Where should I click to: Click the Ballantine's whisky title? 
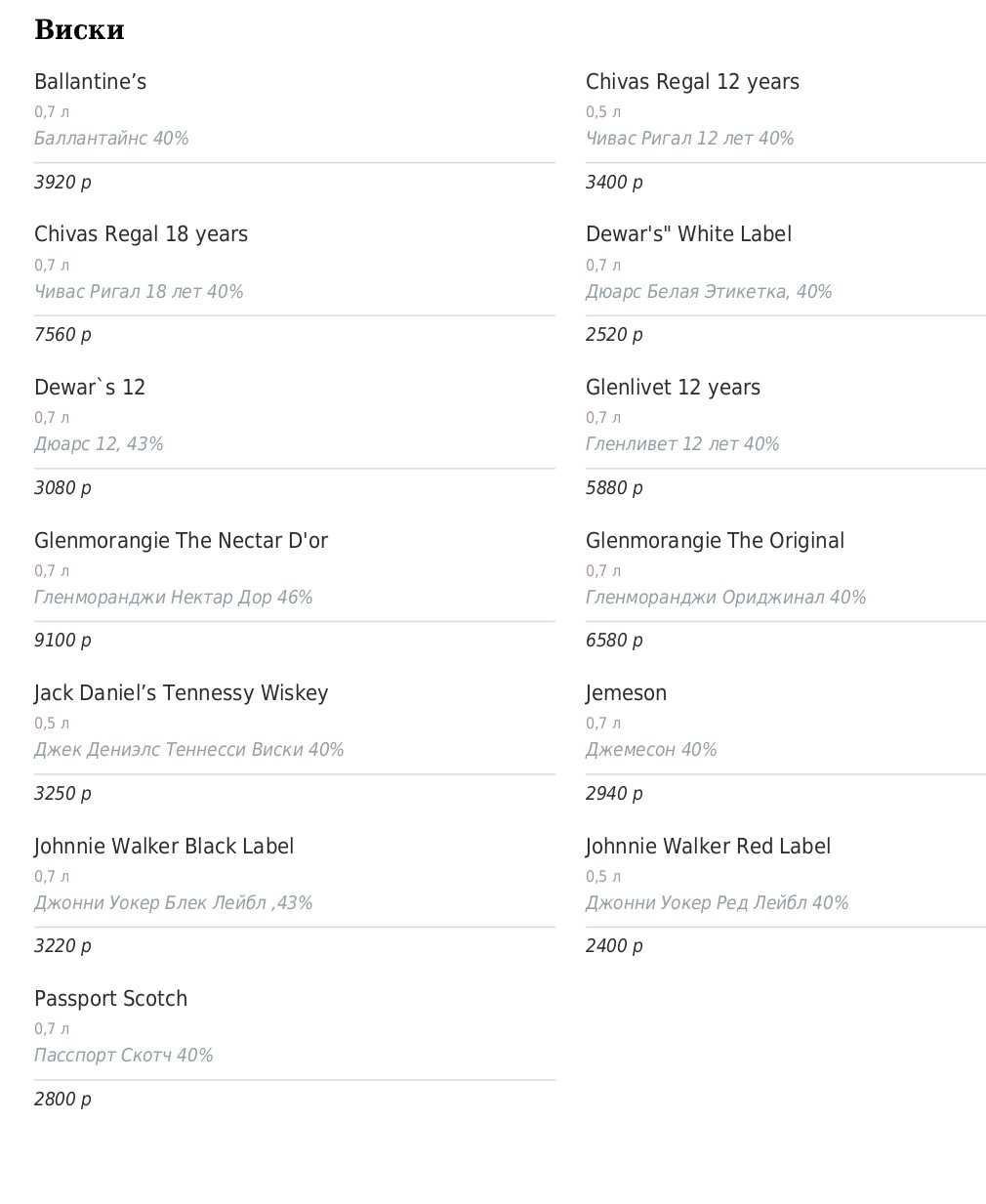coord(90,82)
